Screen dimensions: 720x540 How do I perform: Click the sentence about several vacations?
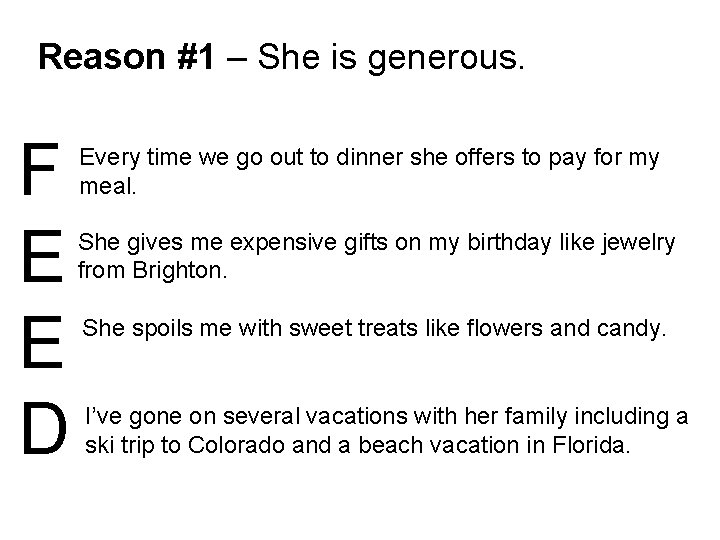pyautogui.click(x=387, y=431)
